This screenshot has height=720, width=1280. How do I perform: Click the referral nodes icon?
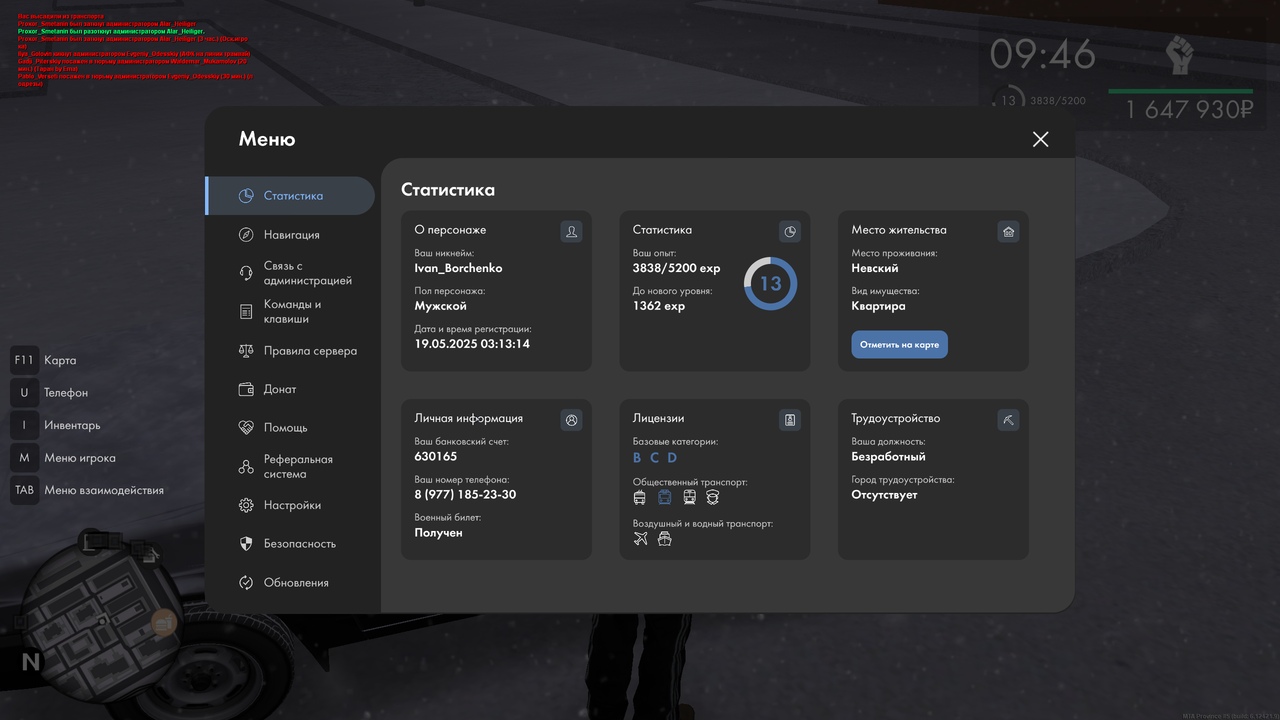[x=246, y=467]
